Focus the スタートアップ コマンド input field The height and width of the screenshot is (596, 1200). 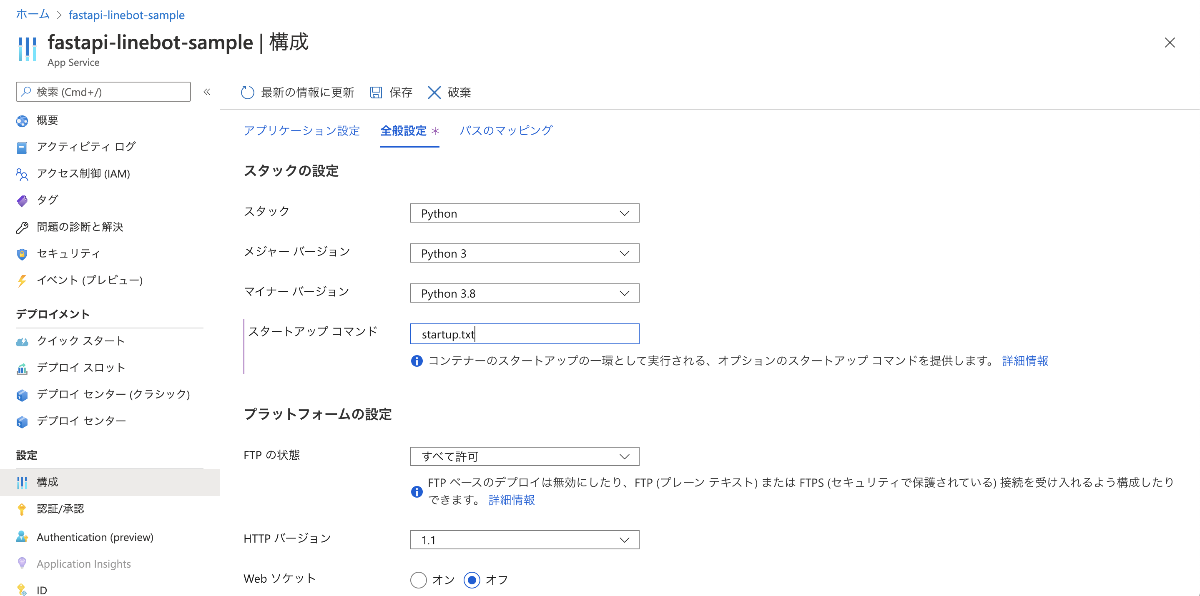(525, 334)
